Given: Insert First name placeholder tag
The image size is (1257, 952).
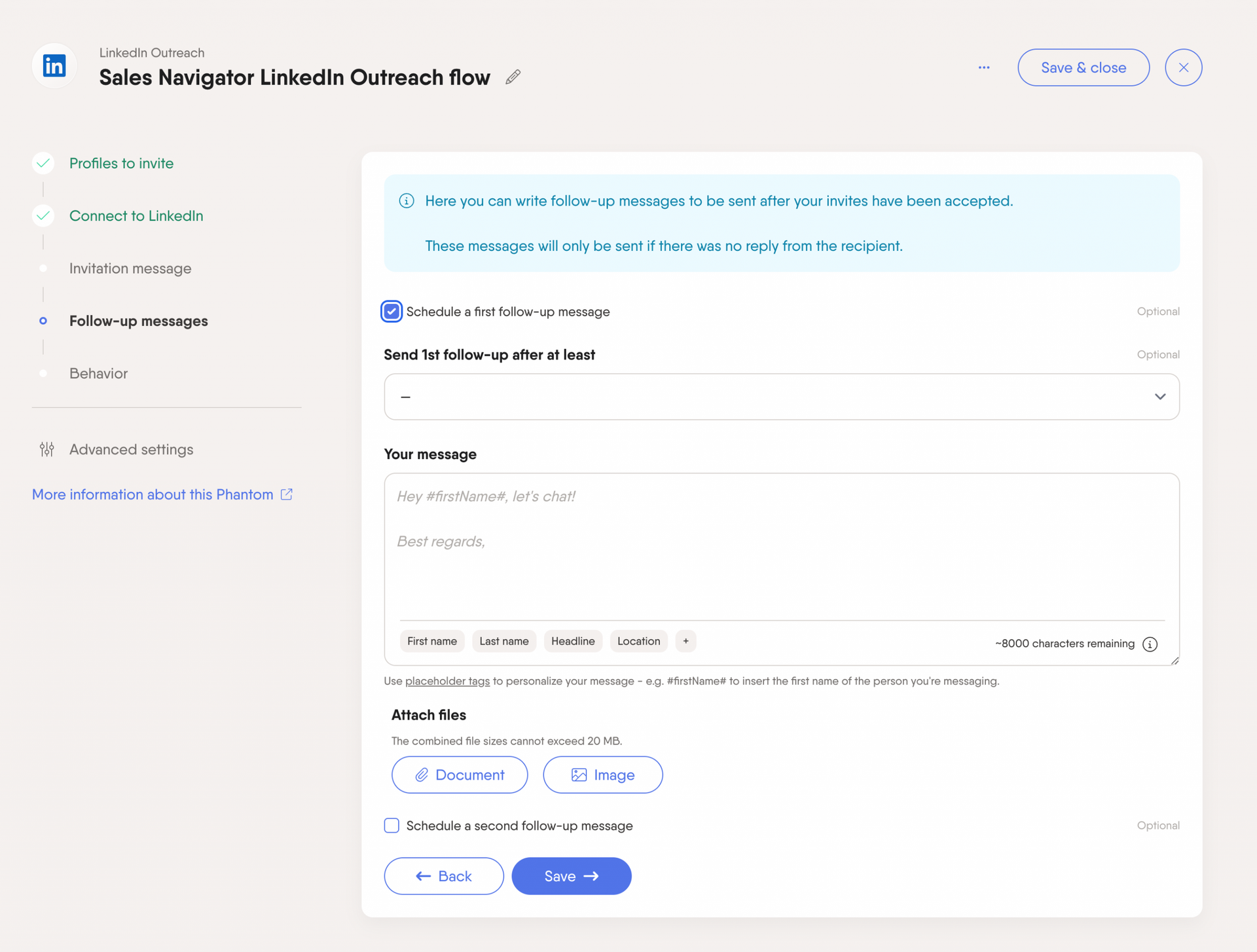Looking at the screenshot, I should click(x=432, y=641).
